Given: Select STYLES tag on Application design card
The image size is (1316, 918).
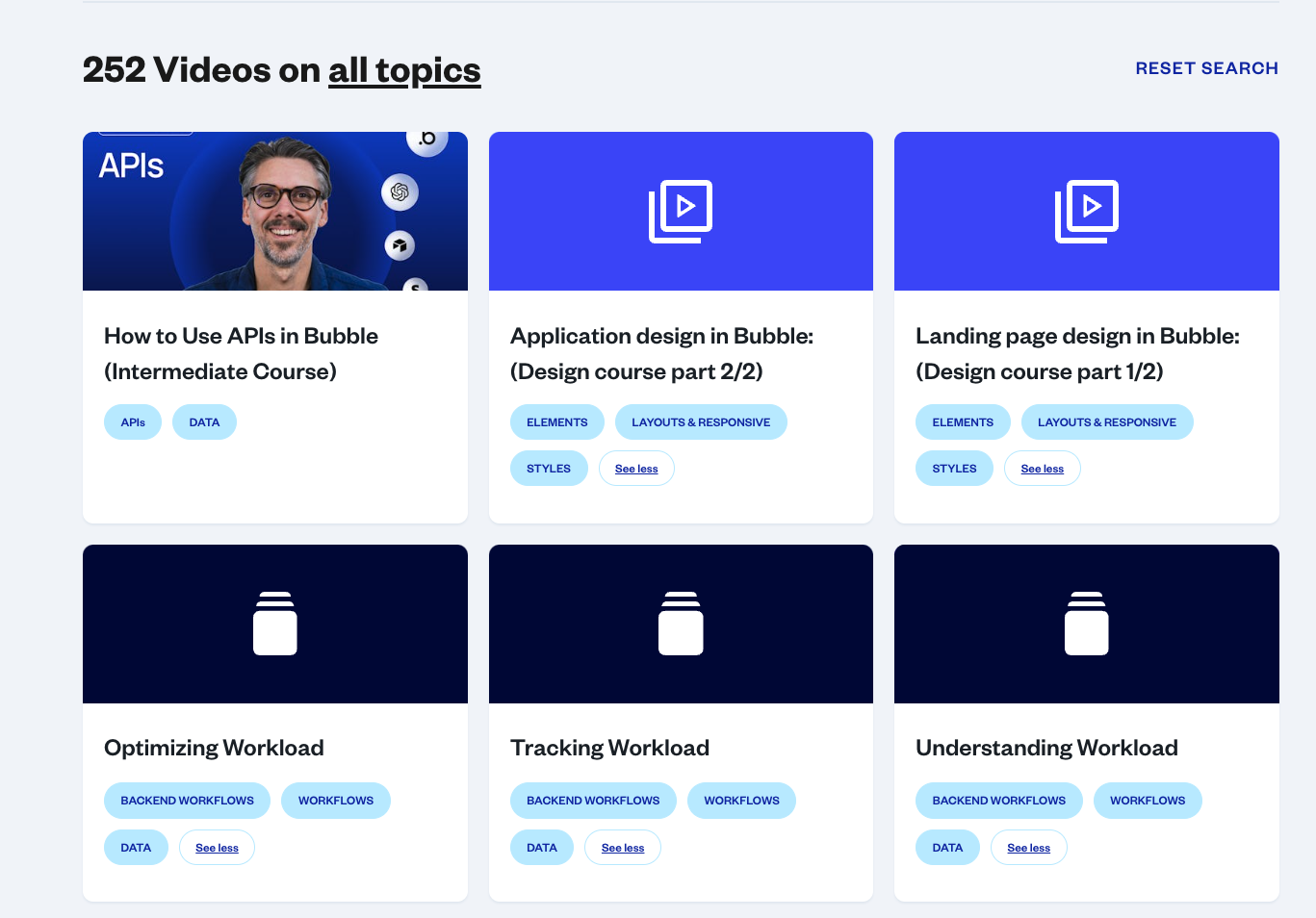Looking at the screenshot, I should coord(549,469).
